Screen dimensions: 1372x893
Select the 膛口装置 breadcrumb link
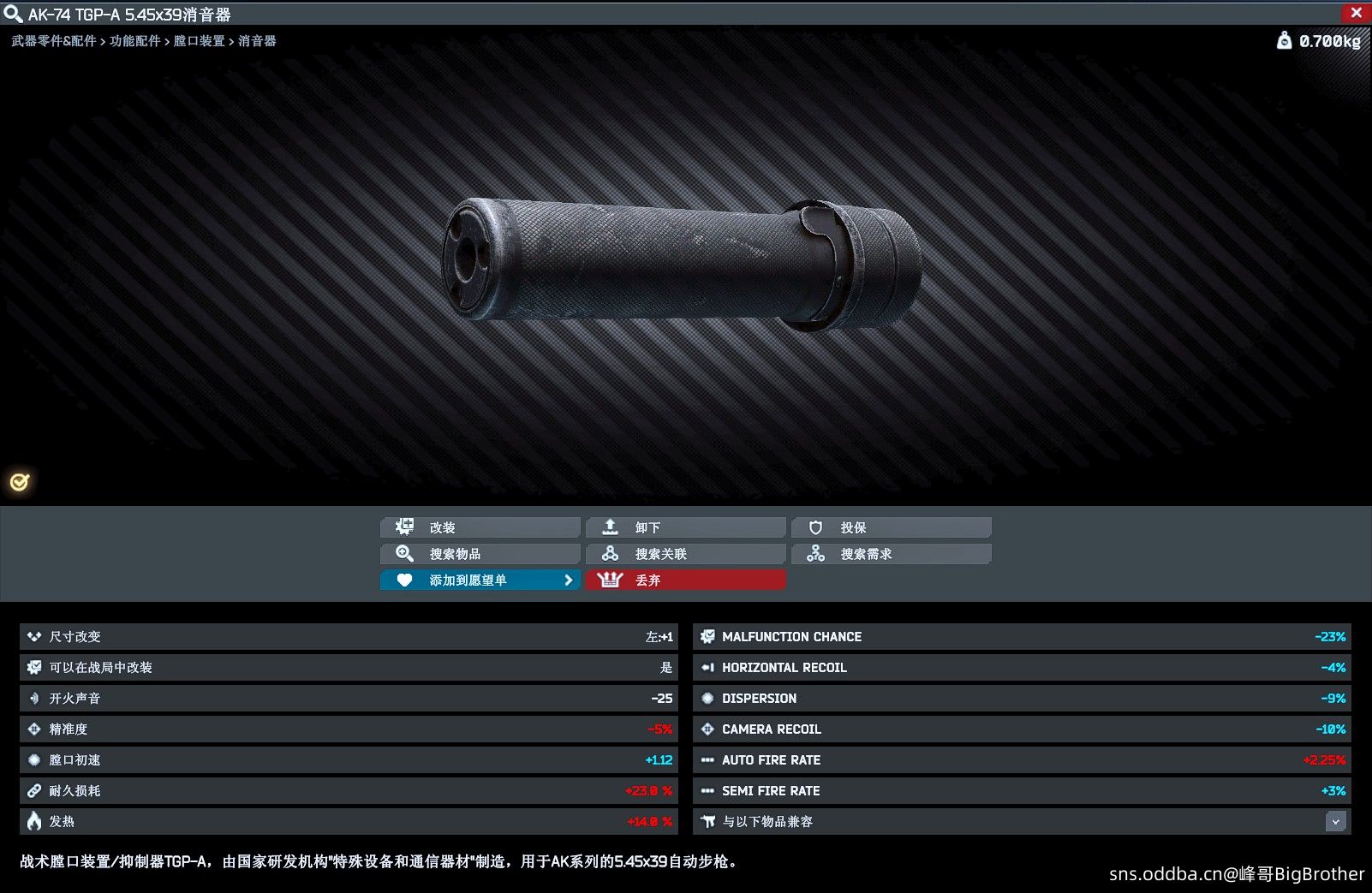pyautogui.click(x=200, y=41)
